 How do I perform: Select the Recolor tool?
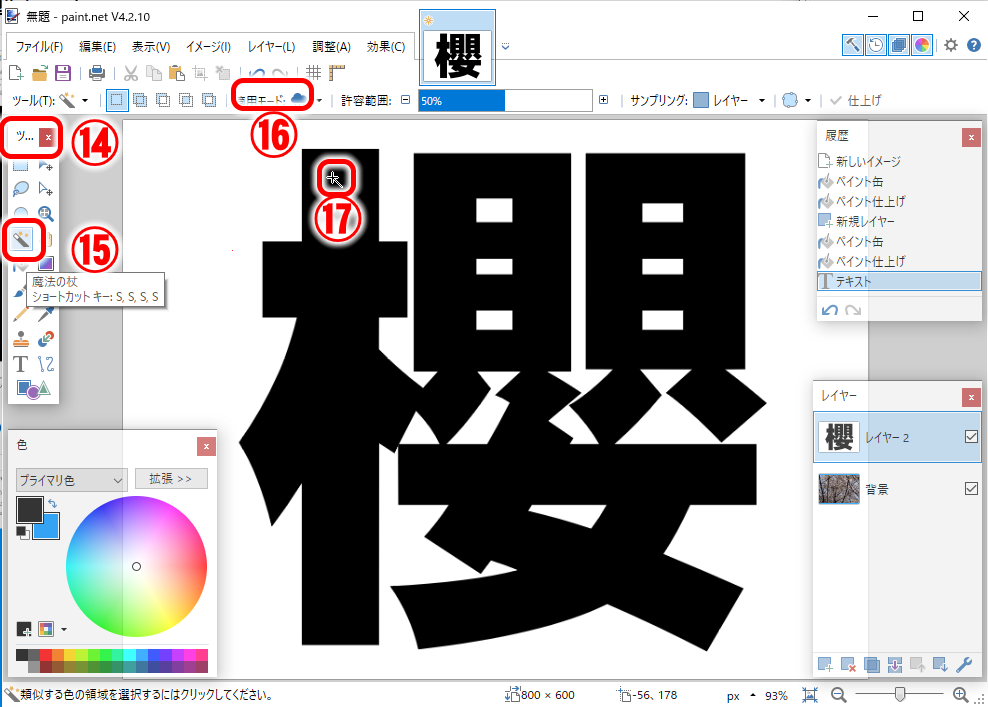(x=45, y=338)
